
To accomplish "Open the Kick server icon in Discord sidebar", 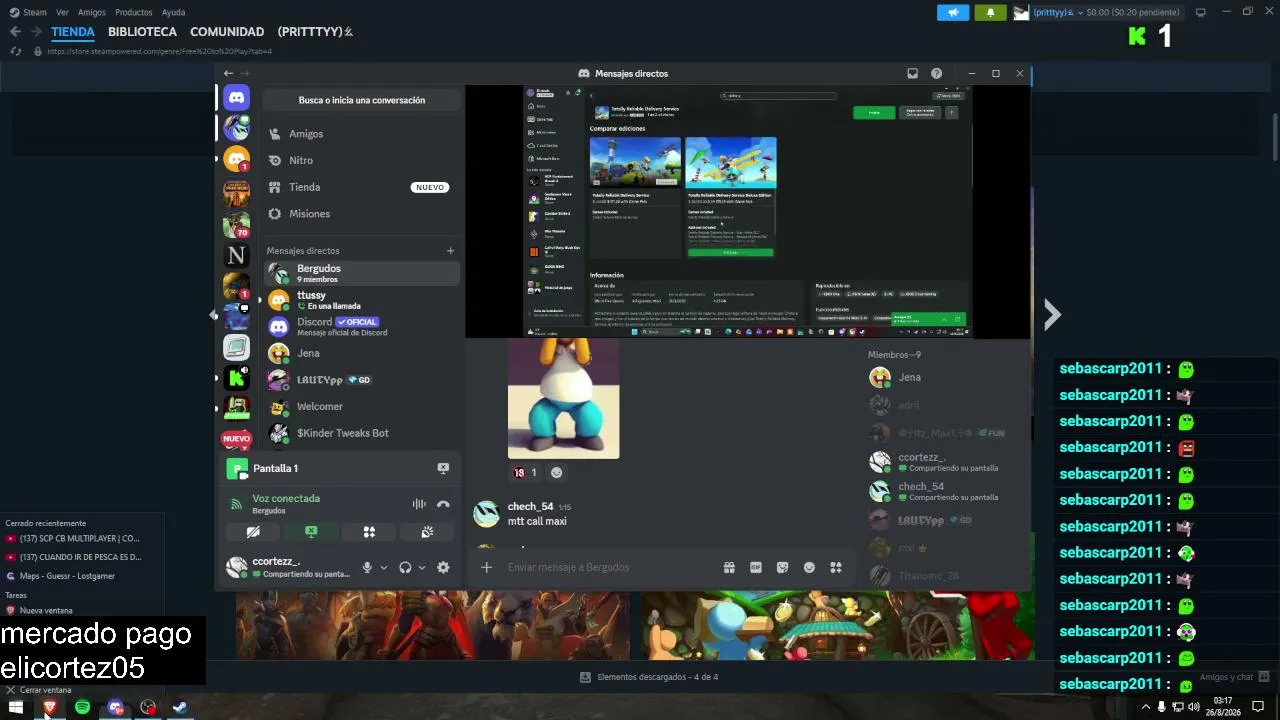I will (x=236, y=378).
